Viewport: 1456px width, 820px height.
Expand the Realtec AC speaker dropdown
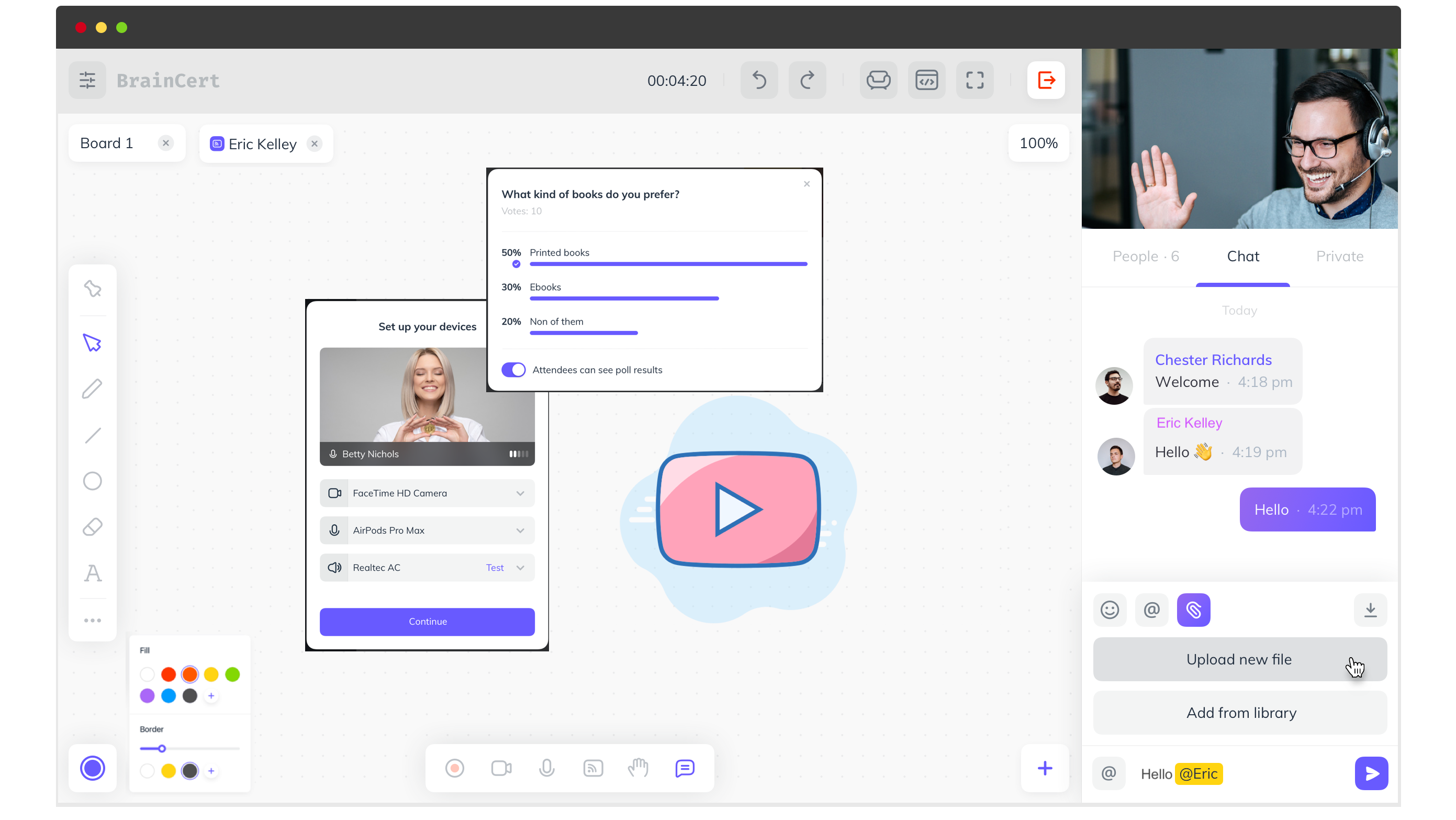(520, 567)
